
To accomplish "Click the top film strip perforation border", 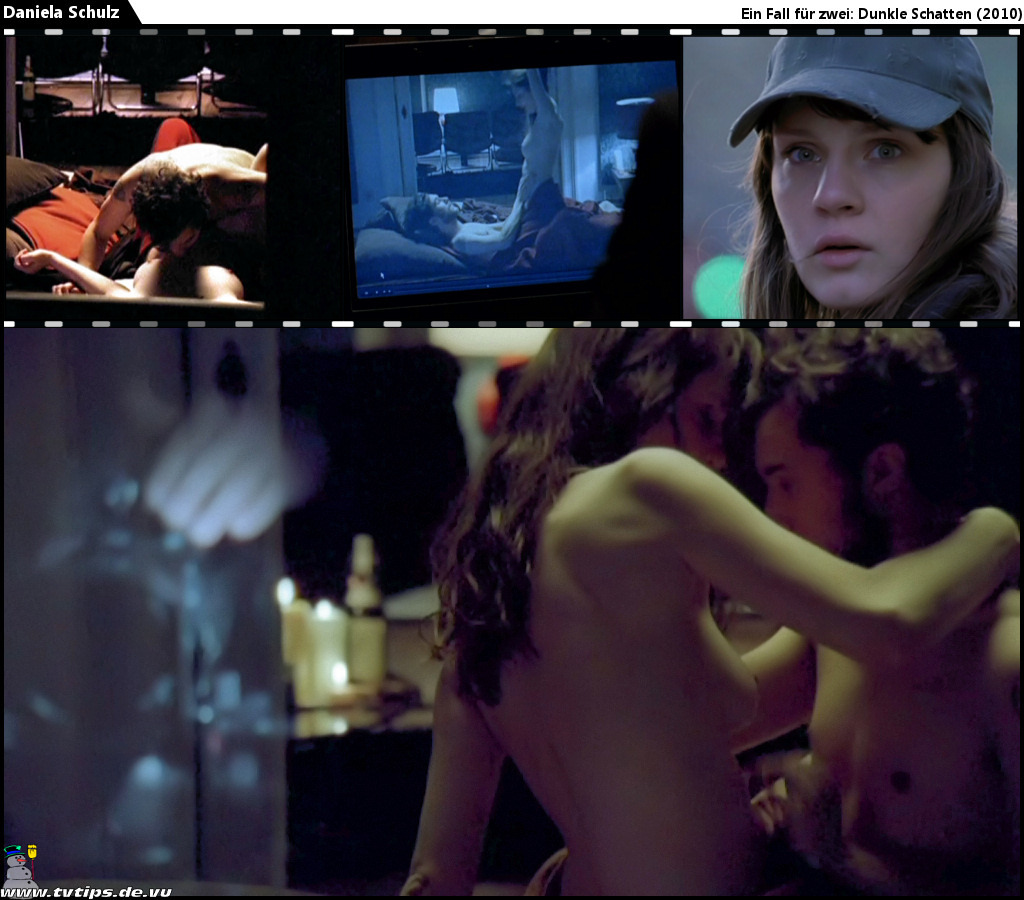I will (512, 32).
